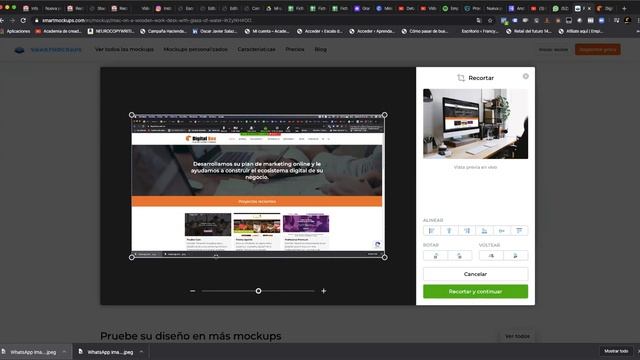Bookmark page with star icon
The width and height of the screenshot is (640, 360).
(x=490, y=20)
